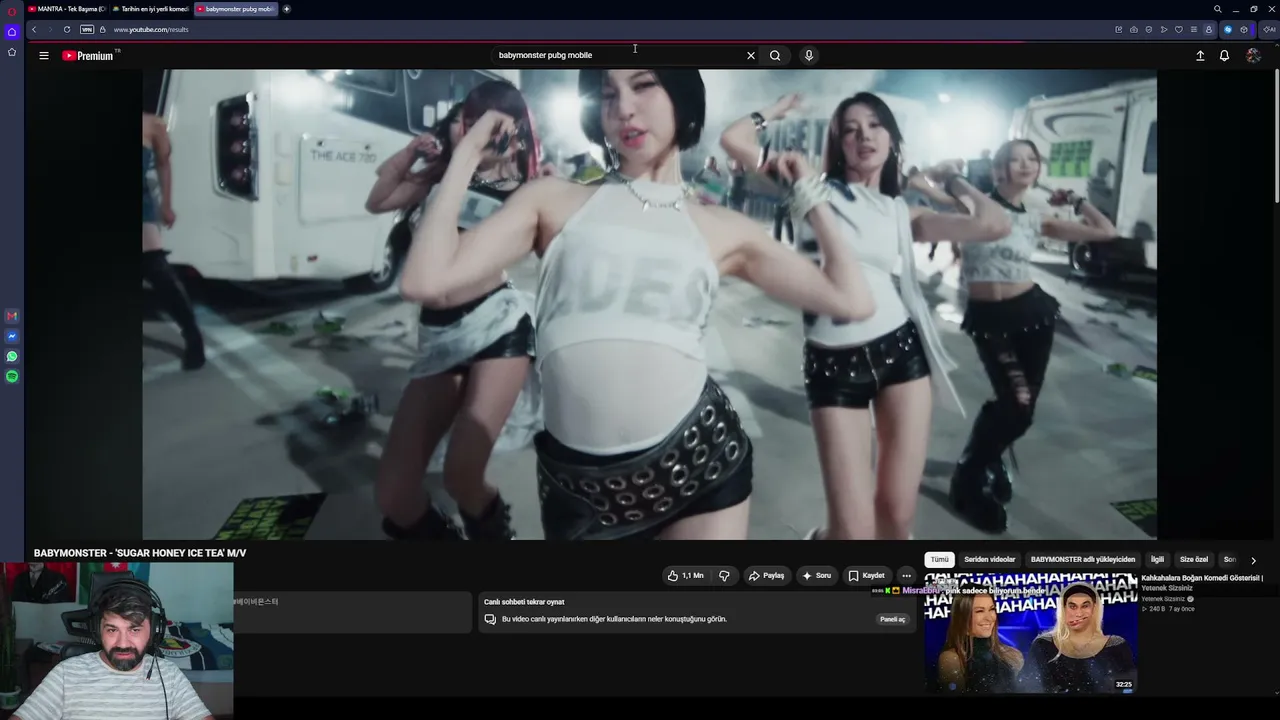1280x720 pixels.
Task: Select the Tümü filter chip
Action: [940, 560]
